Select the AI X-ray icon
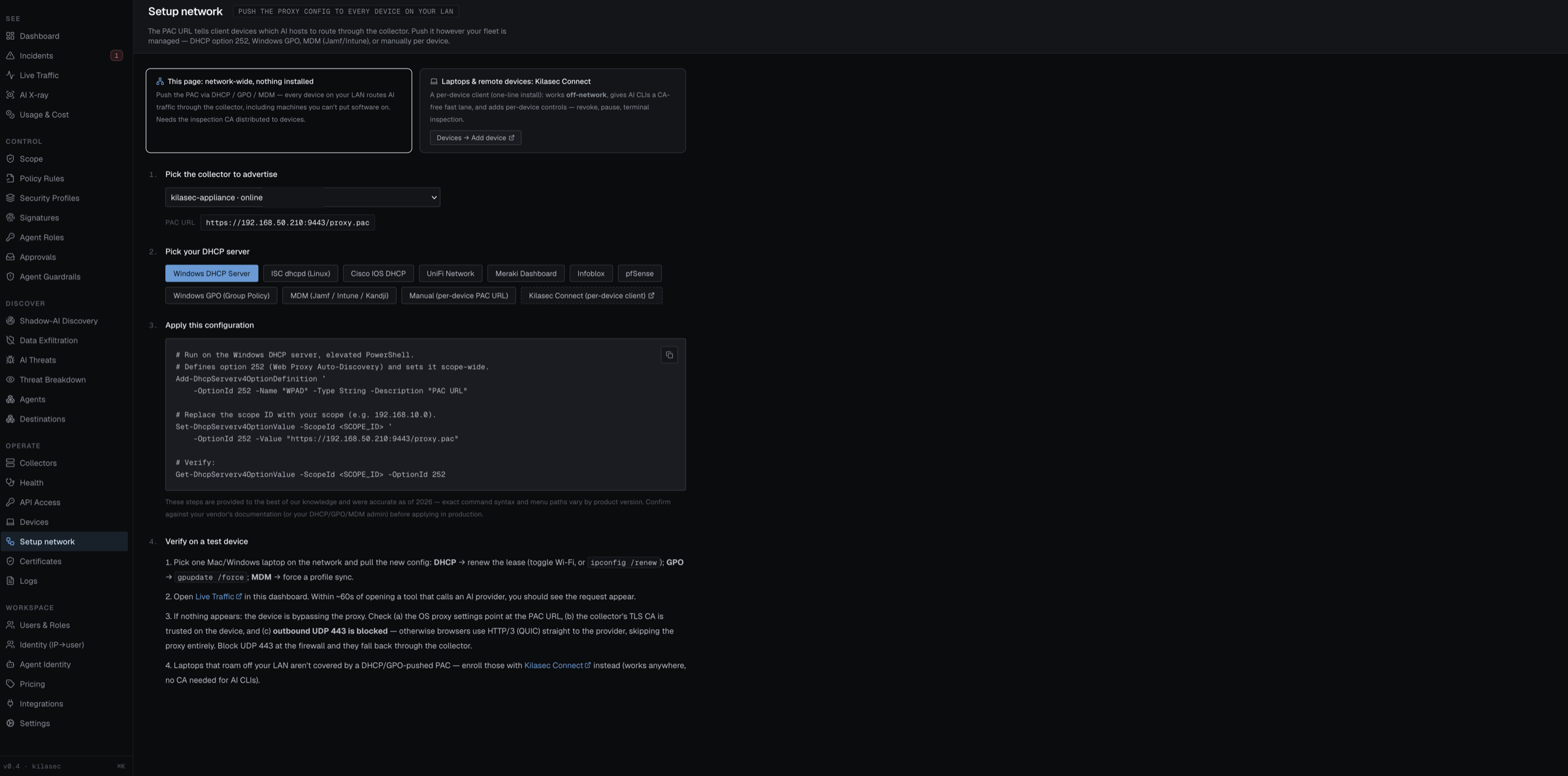 pos(10,95)
